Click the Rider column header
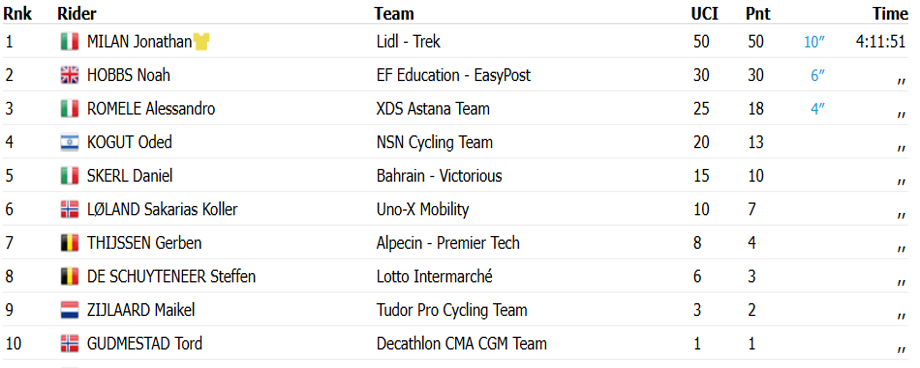 coord(77,13)
